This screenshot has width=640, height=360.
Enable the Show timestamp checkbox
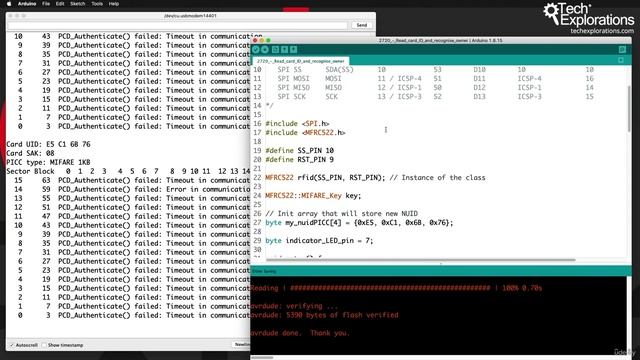44,345
